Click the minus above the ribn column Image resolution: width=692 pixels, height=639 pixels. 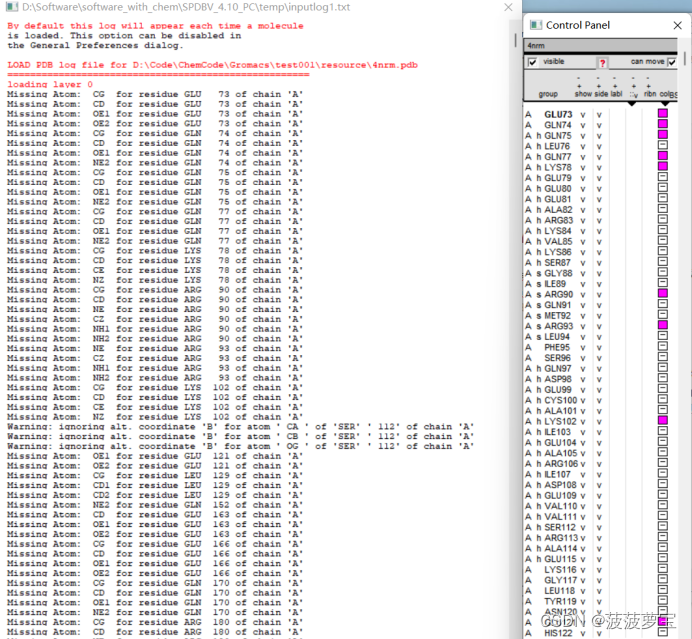pos(648,79)
